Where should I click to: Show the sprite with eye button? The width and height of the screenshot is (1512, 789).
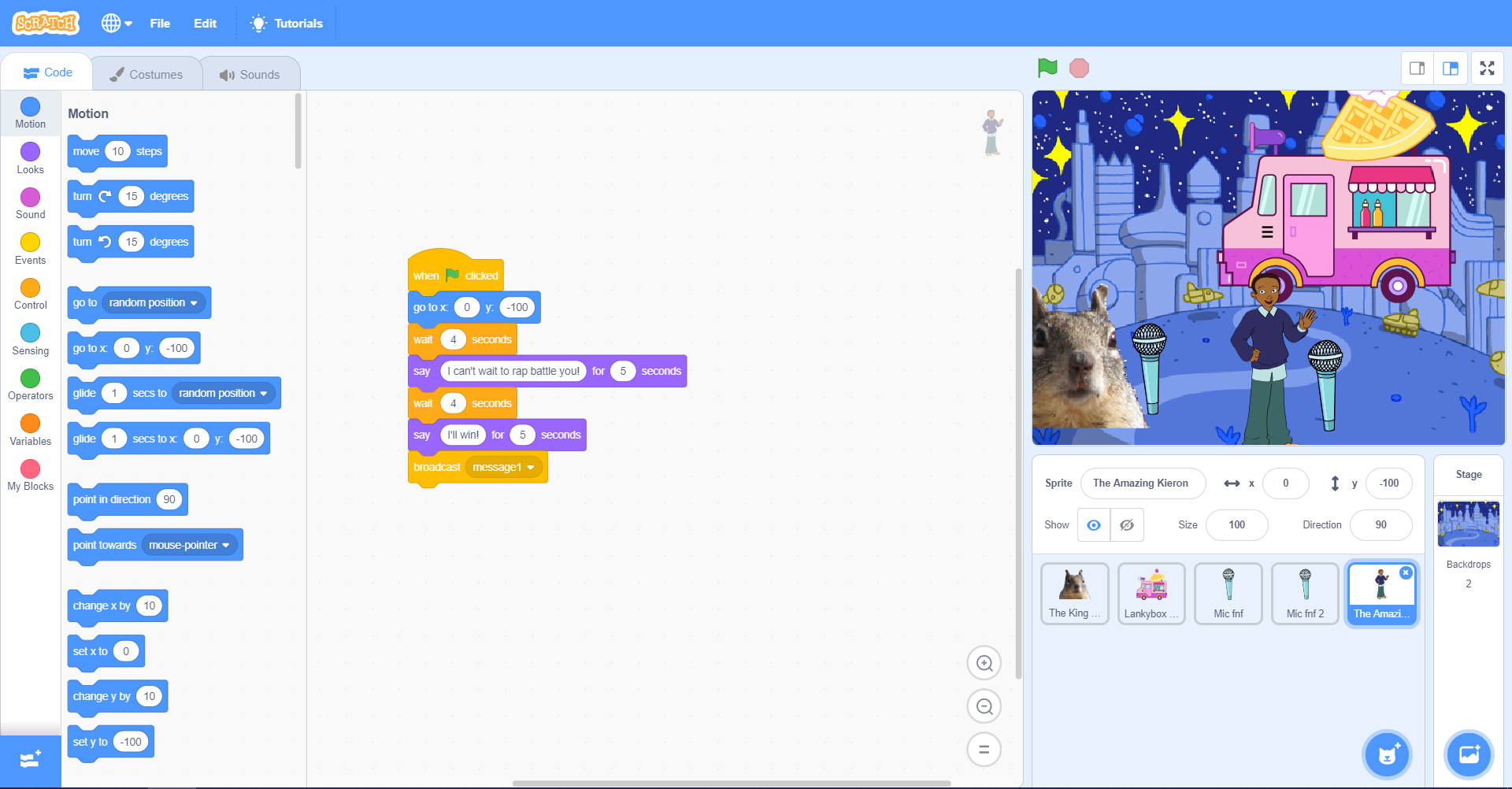point(1094,525)
